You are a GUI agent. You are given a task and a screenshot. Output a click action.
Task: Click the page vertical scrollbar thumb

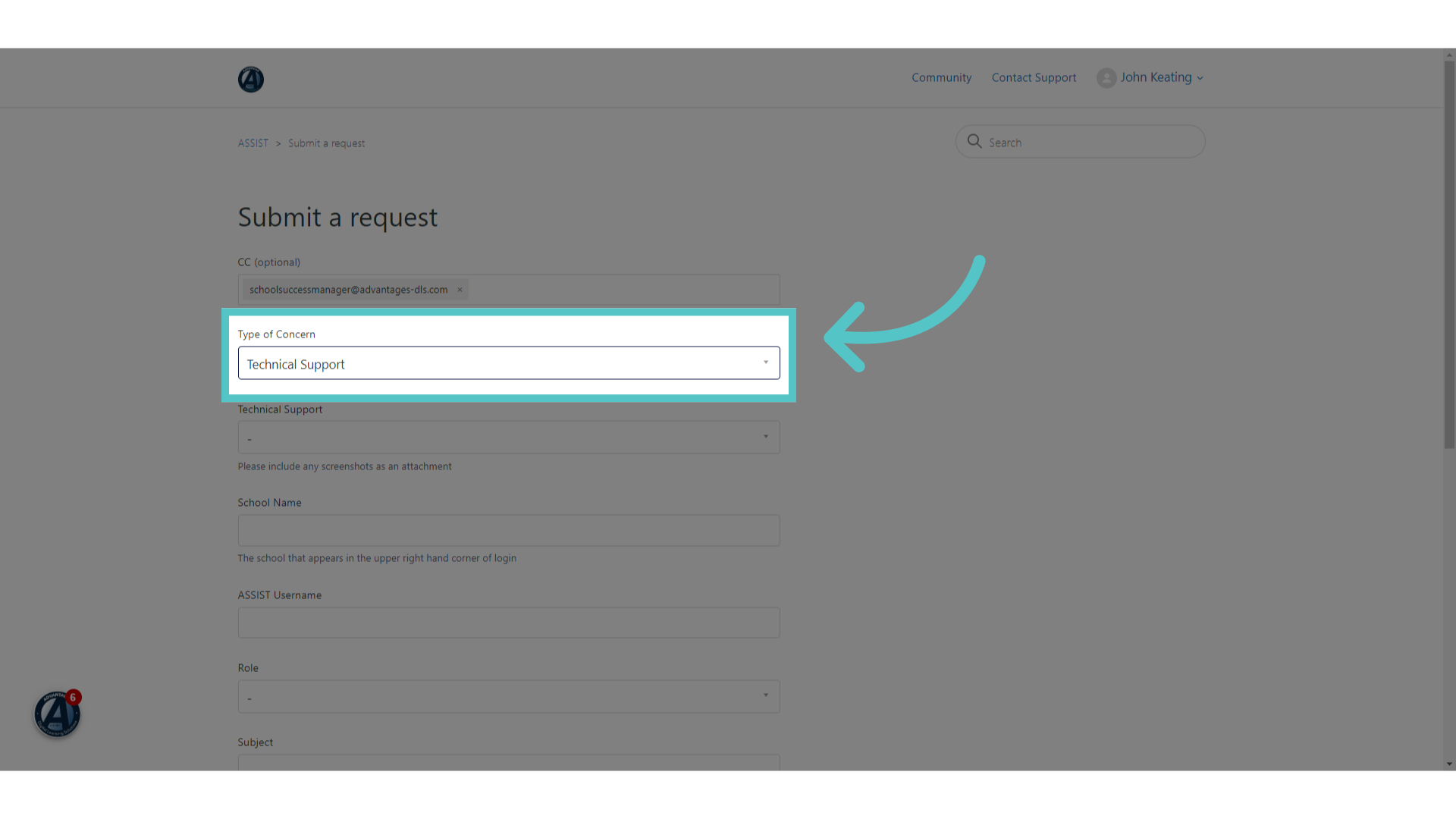coord(1449,255)
